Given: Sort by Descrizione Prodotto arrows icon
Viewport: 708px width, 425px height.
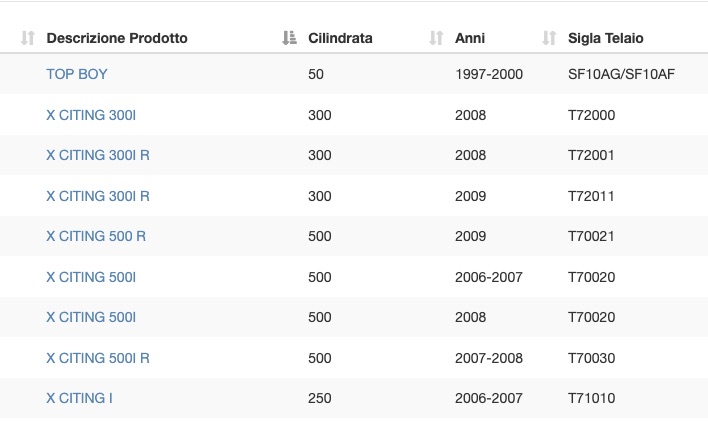Looking at the screenshot, I should tap(28, 38).
